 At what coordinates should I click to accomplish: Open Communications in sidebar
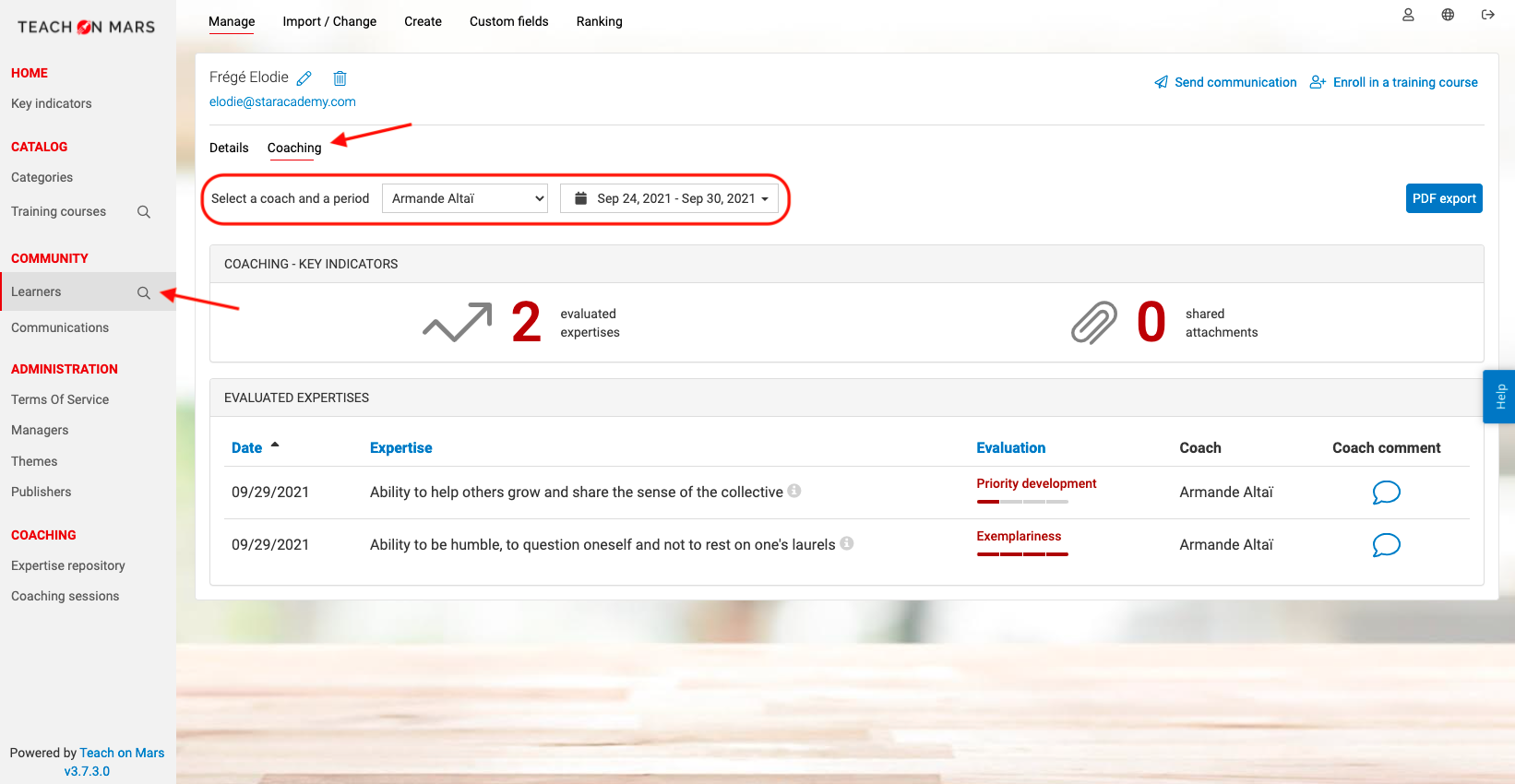(60, 327)
